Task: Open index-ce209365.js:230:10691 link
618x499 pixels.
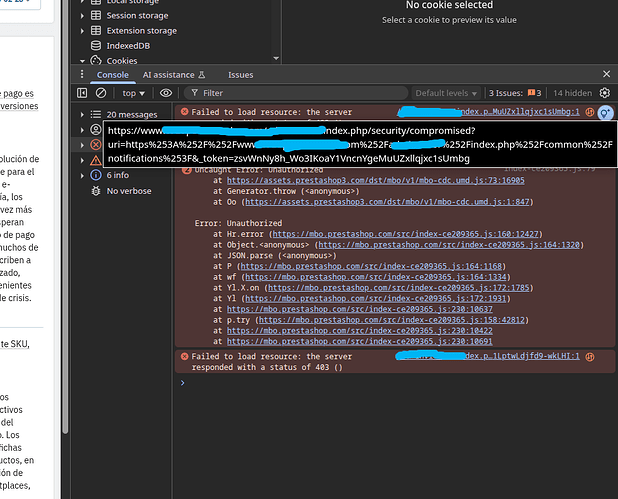Action: click(x=359, y=341)
